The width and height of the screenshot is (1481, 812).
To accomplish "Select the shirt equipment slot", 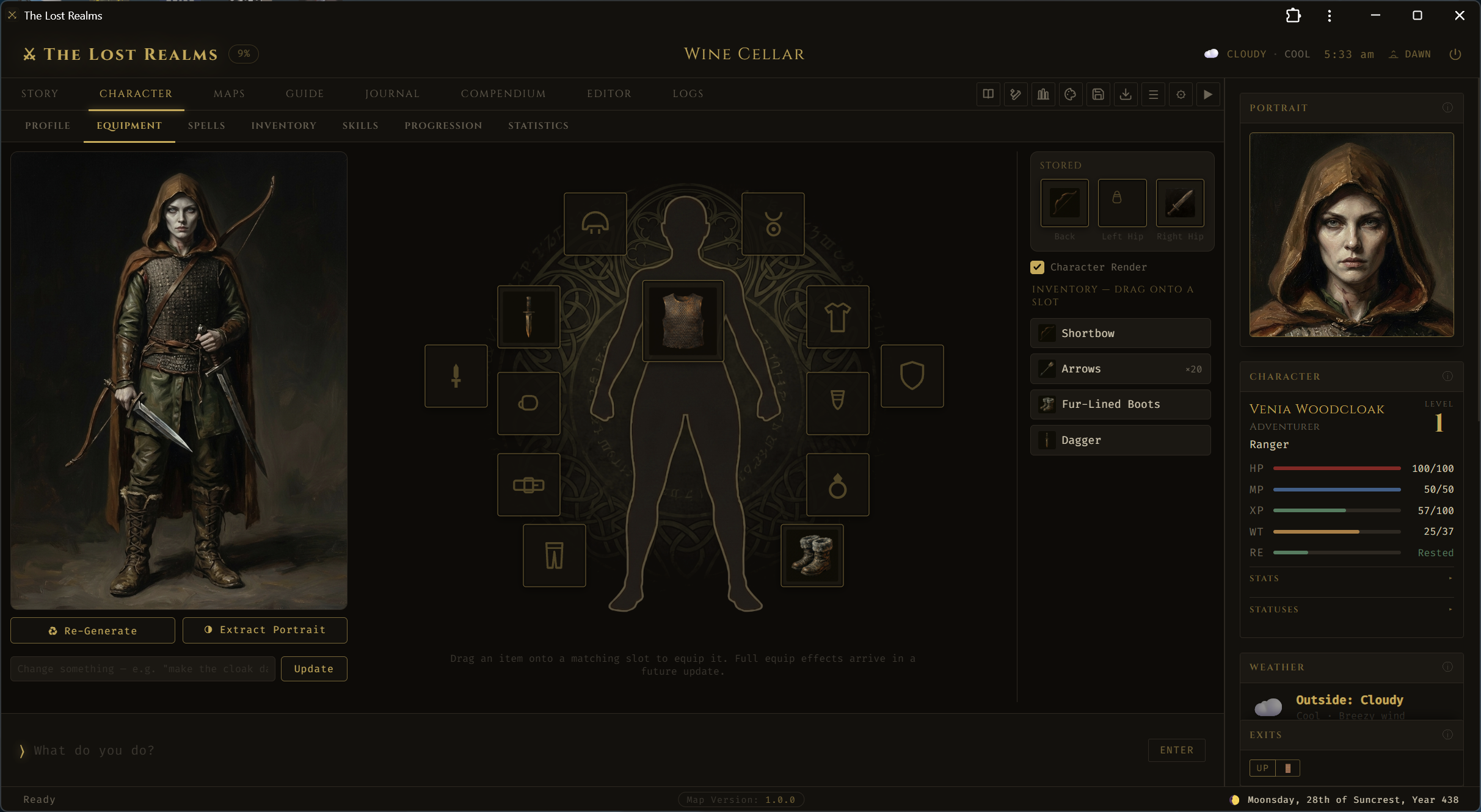I will (x=838, y=316).
